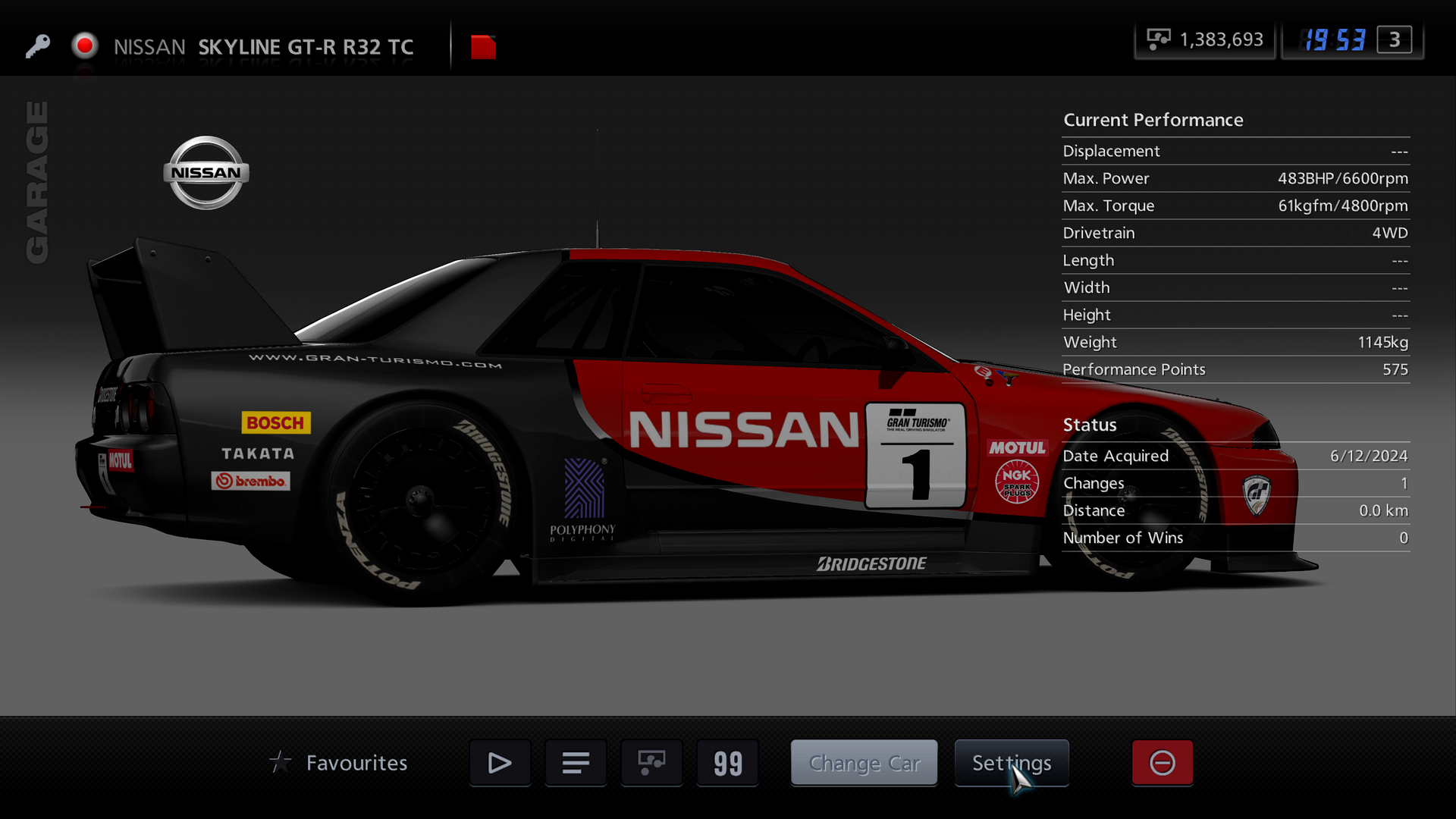Select the key icon in the top bar

pyautogui.click(x=37, y=45)
